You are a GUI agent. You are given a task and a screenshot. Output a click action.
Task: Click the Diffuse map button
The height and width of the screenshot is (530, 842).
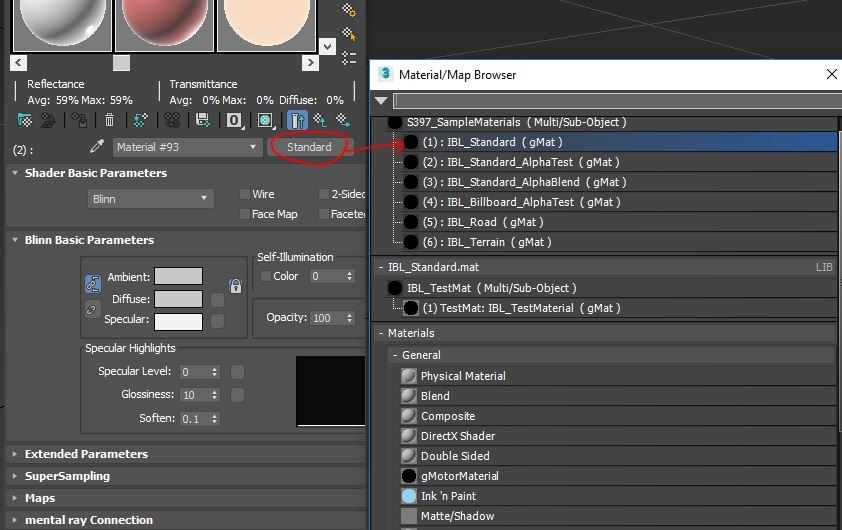pos(217,300)
